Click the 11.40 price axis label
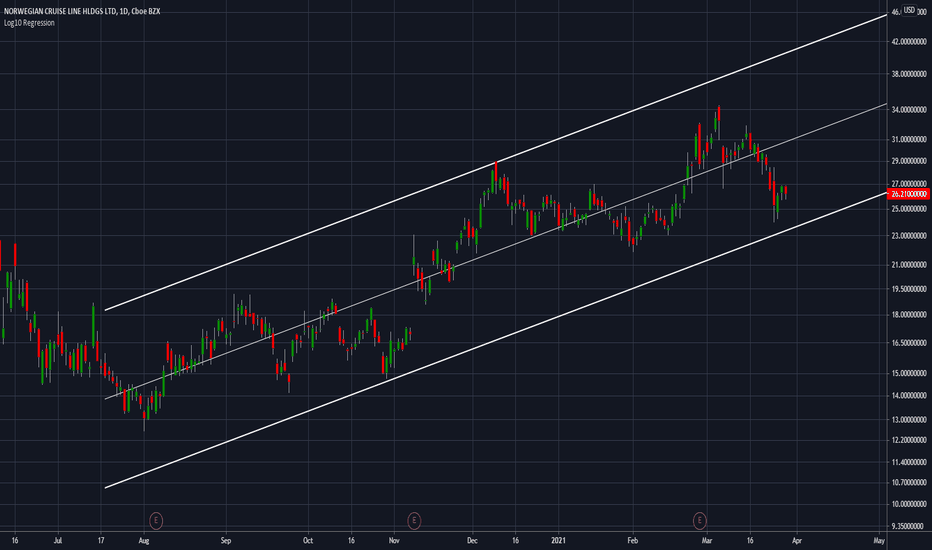This screenshot has width=932, height=550. click(909, 462)
